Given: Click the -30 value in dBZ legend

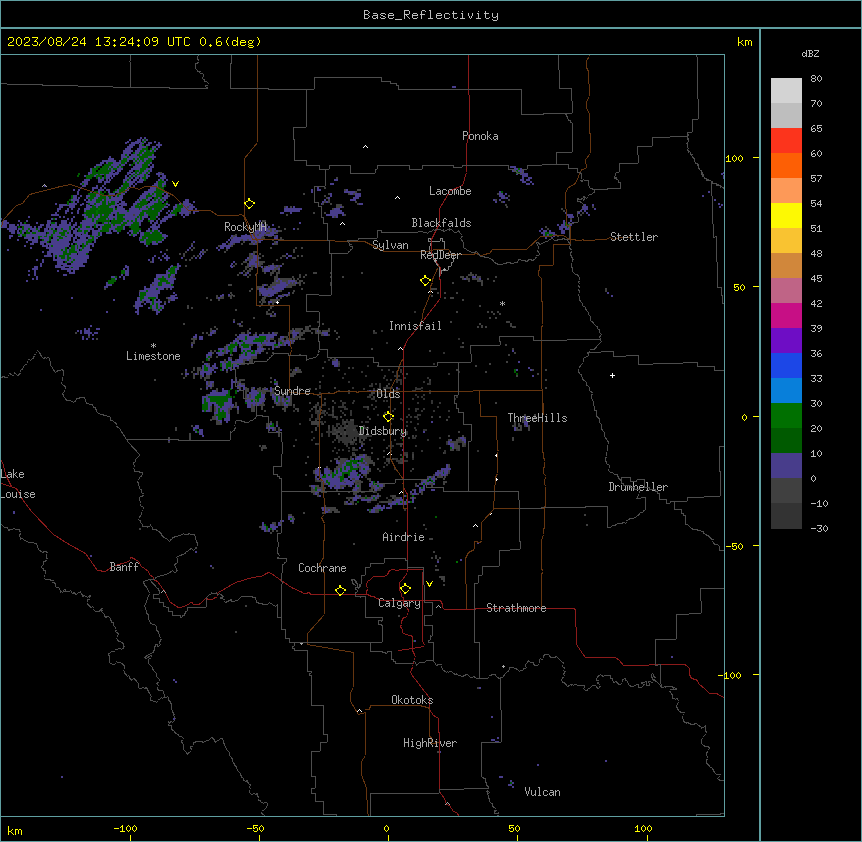Looking at the screenshot, I should (819, 528).
